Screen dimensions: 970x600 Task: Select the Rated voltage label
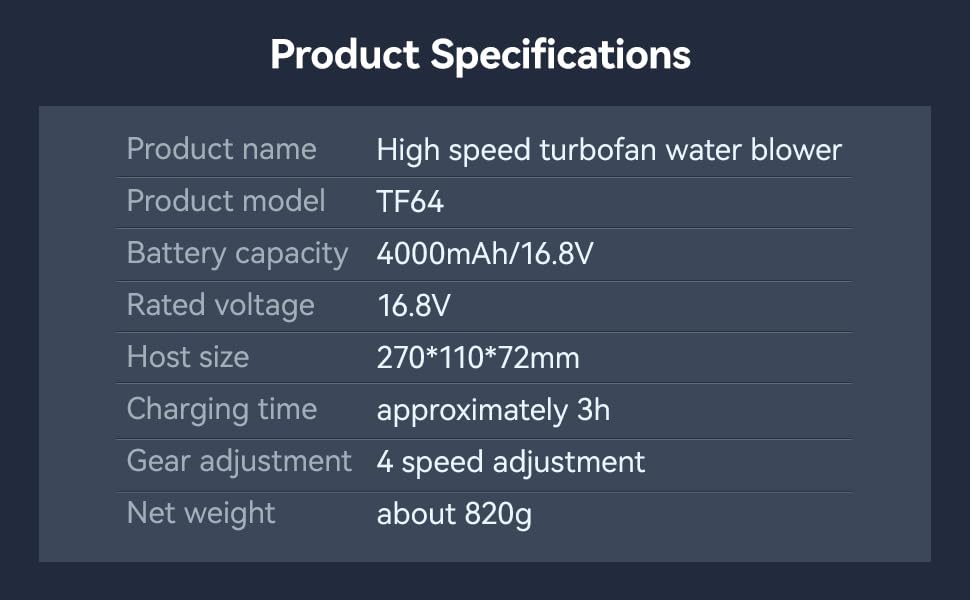(x=221, y=306)
